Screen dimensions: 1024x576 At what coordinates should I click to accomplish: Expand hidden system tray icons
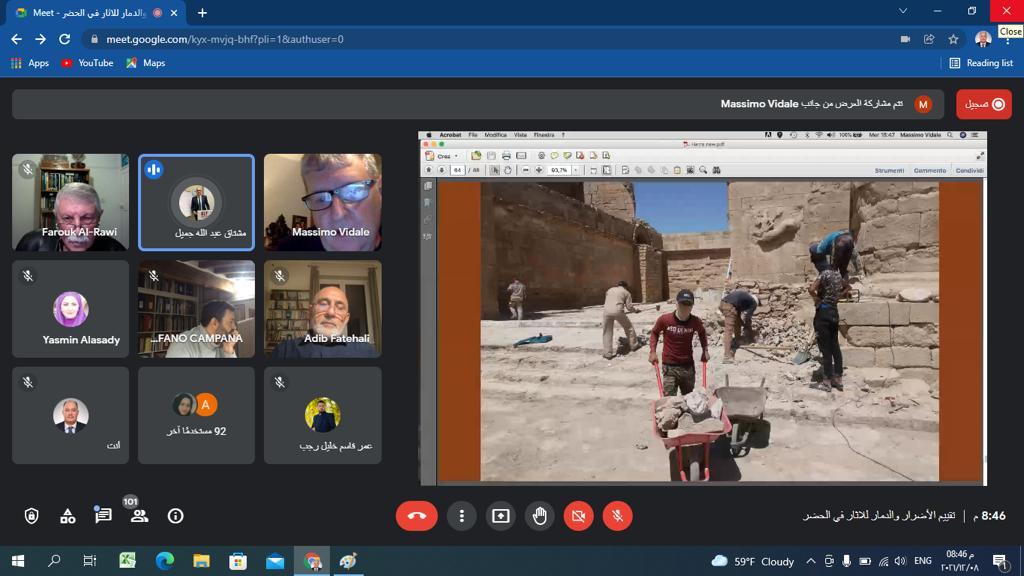coord(811,561)
